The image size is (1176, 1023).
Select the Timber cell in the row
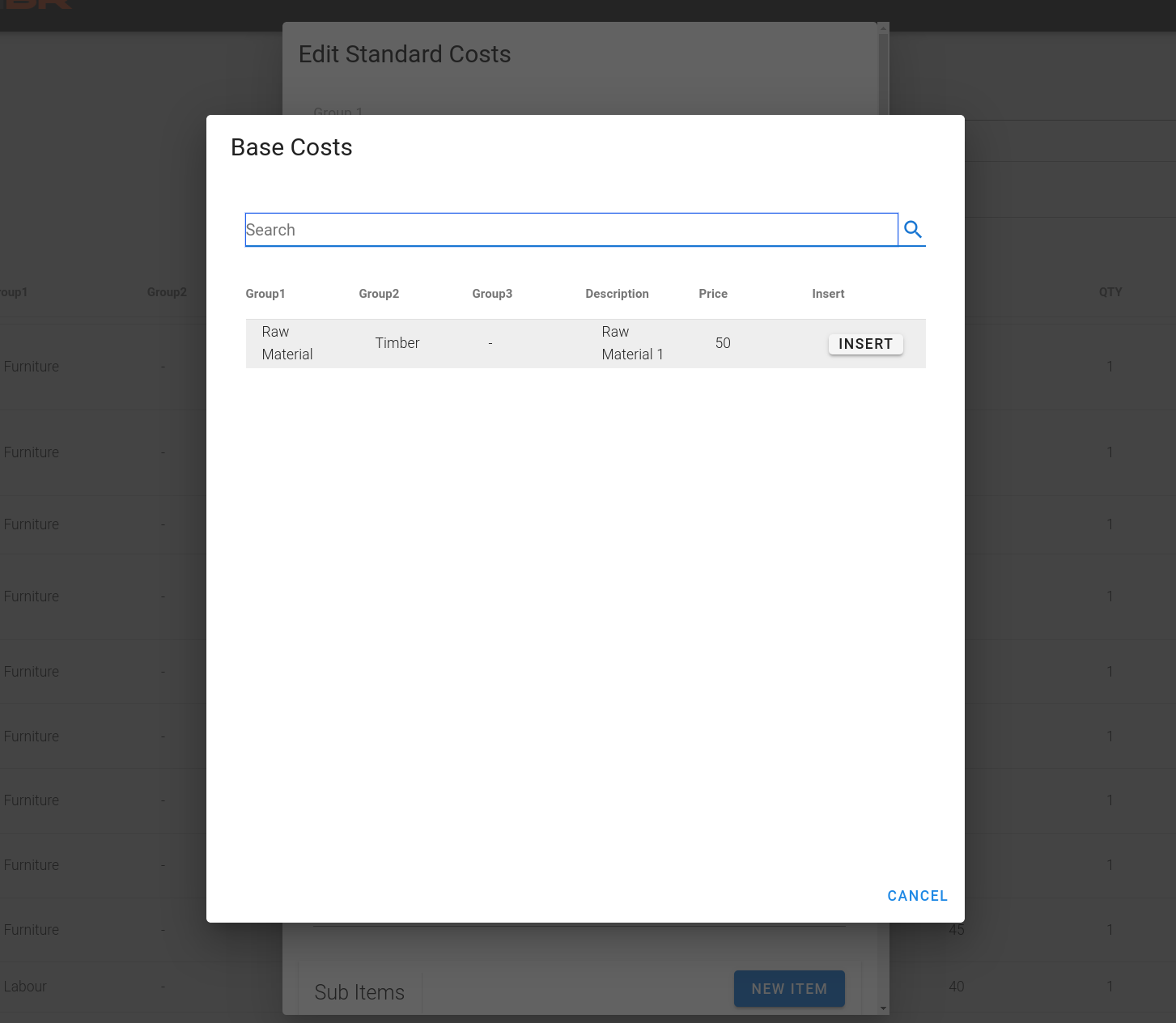pyautogui.click(x=397, y=343)
